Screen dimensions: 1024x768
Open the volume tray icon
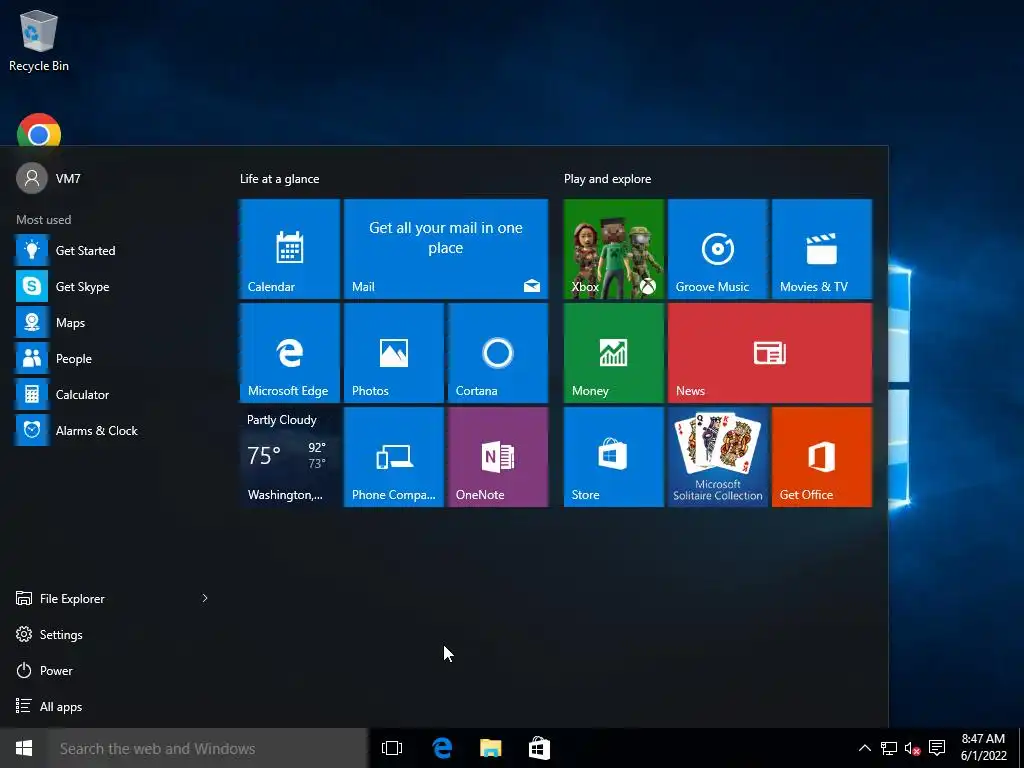click(912, 748)
